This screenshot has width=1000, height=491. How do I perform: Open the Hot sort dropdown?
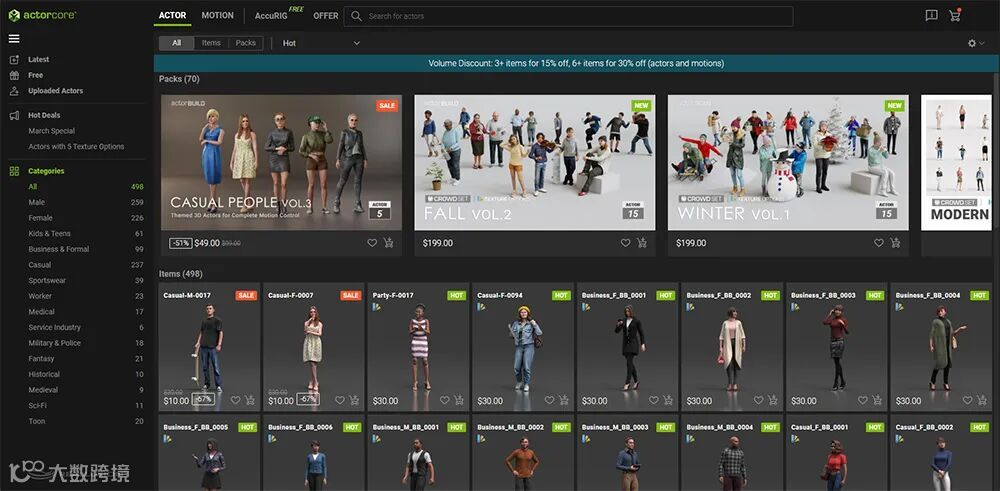point(321,43)
